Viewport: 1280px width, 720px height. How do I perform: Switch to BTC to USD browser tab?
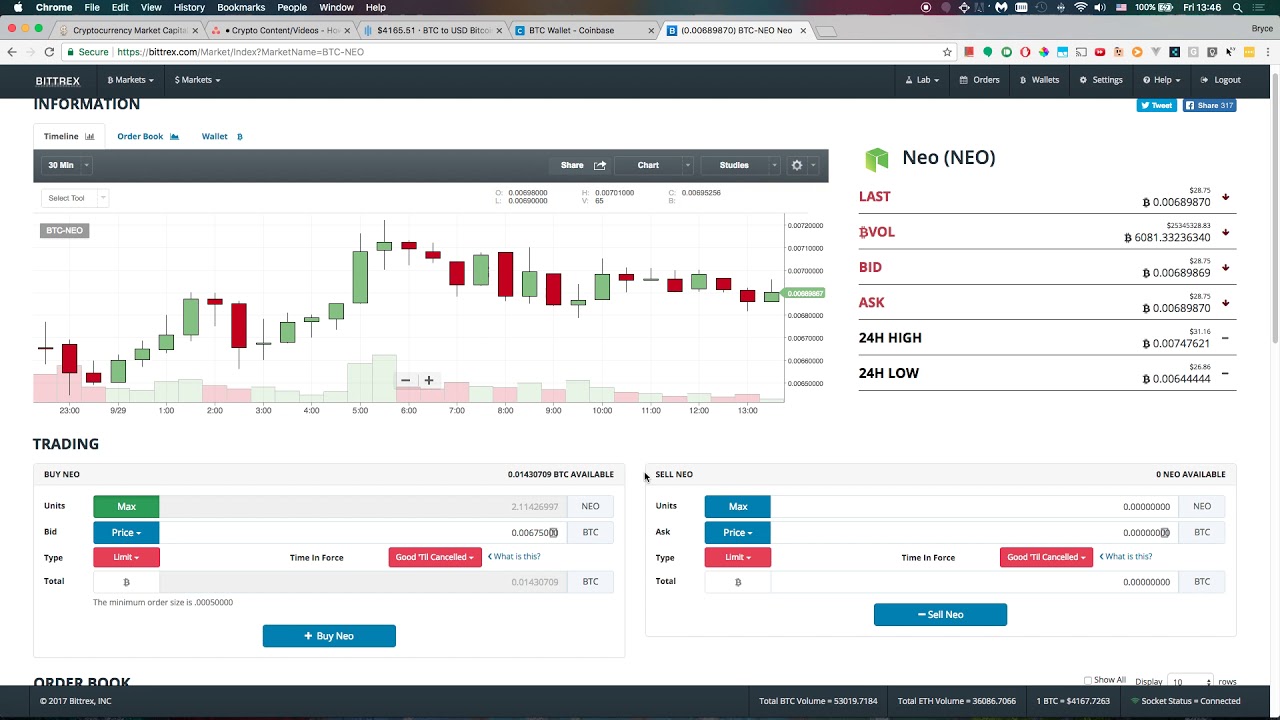click(435, 30)
